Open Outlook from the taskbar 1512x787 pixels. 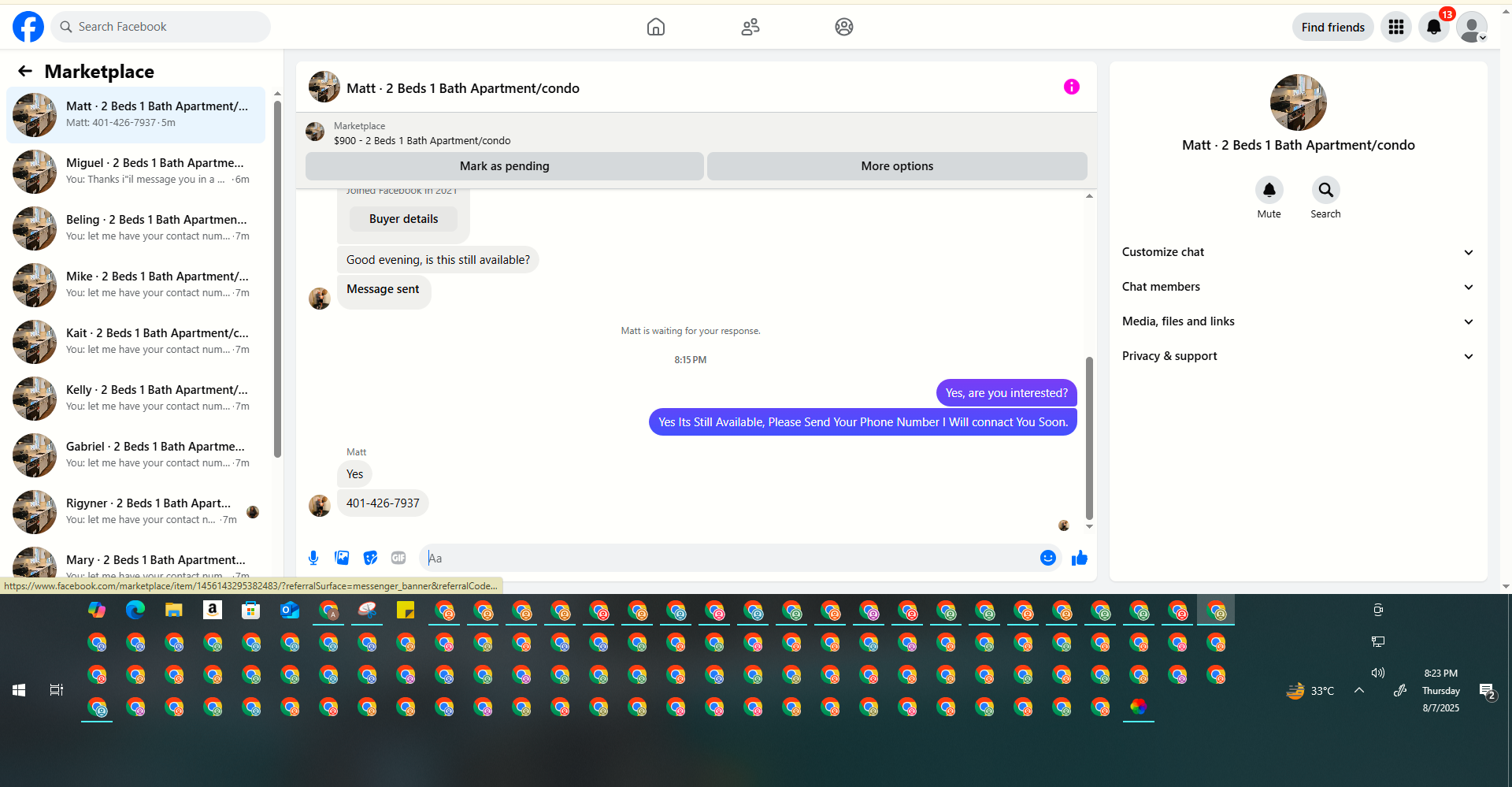click(x=290, y=610)
